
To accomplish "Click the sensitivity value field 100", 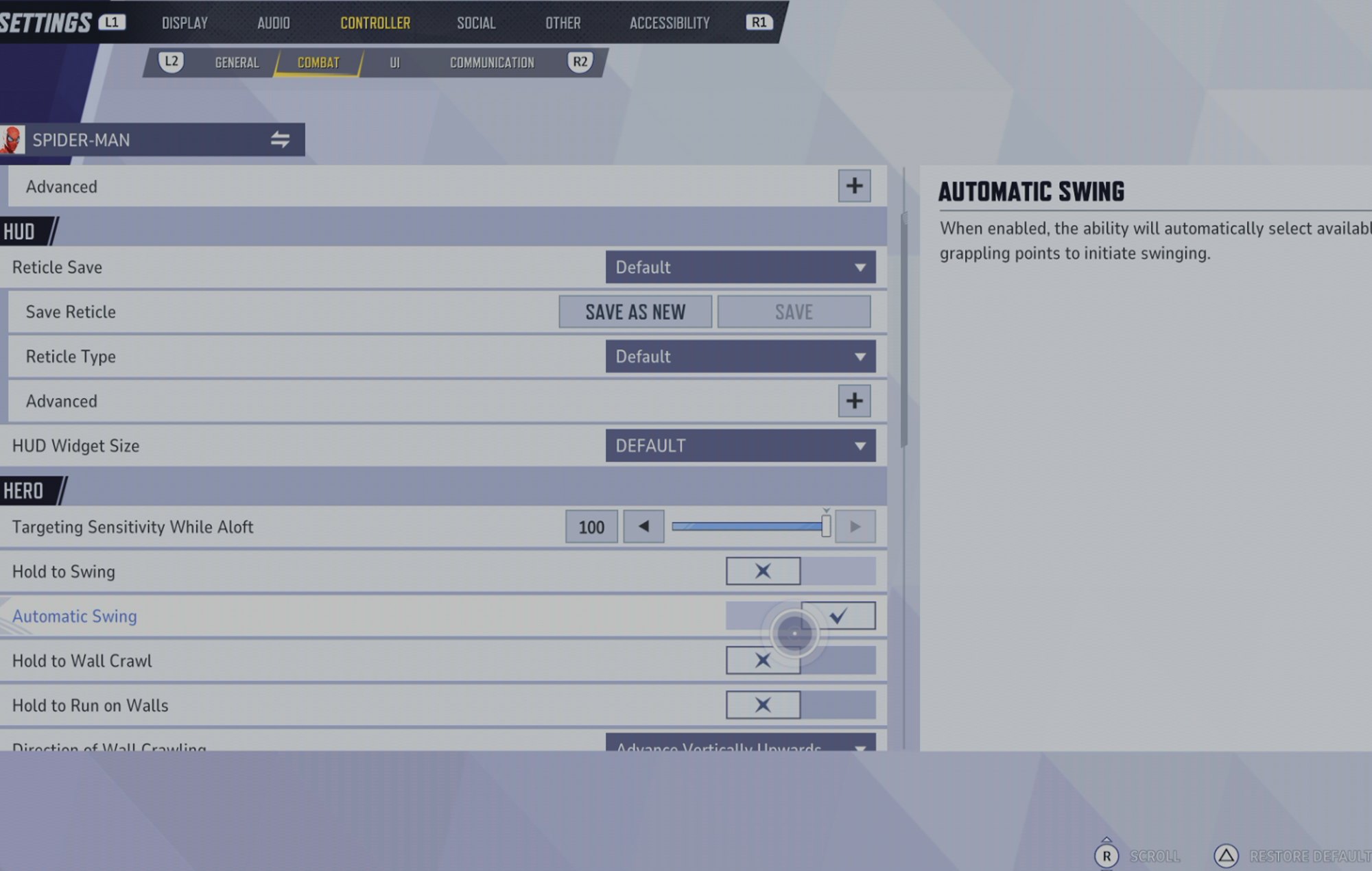I will [591, 527].
